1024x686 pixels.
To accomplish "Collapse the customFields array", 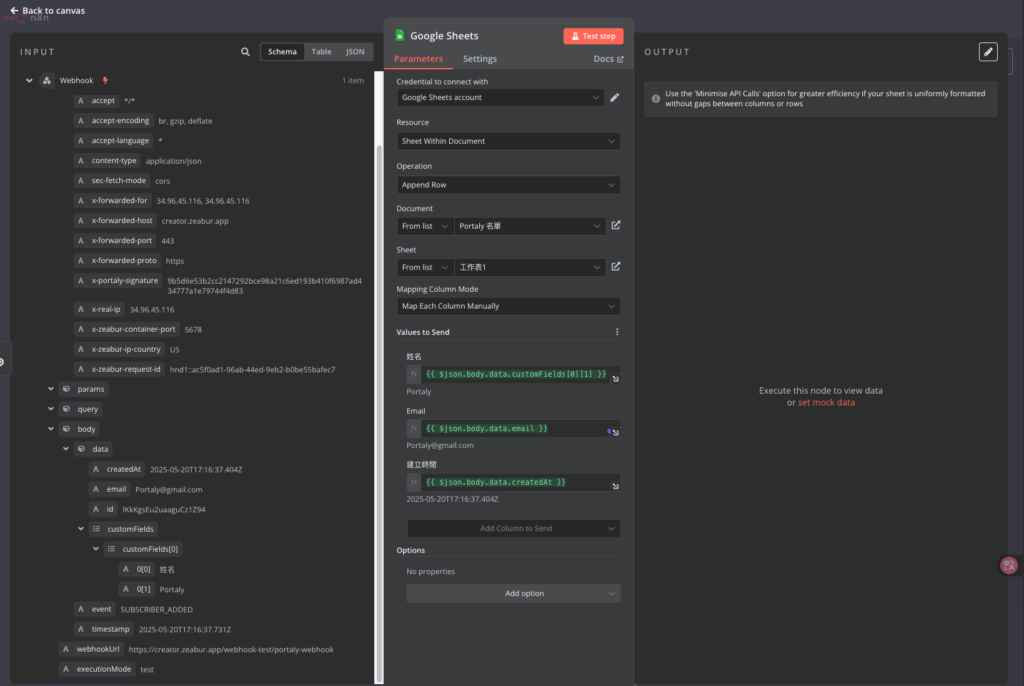I will pos(81,529).
